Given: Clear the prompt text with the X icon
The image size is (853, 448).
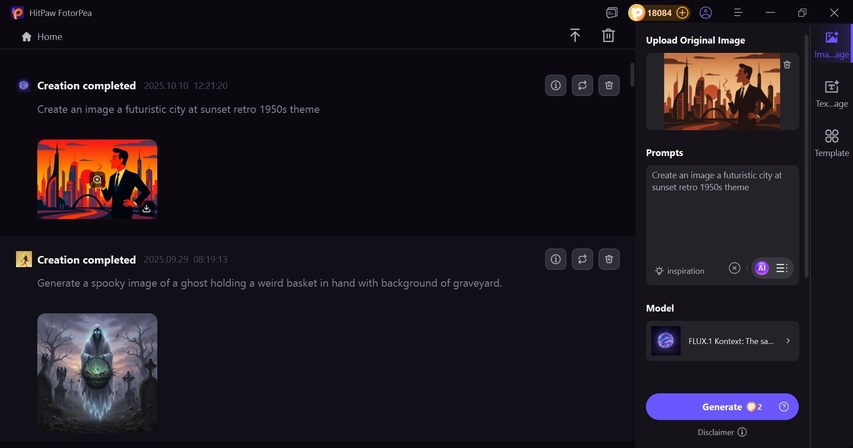Looking at the screenshot, I should (x=734, y=268).
